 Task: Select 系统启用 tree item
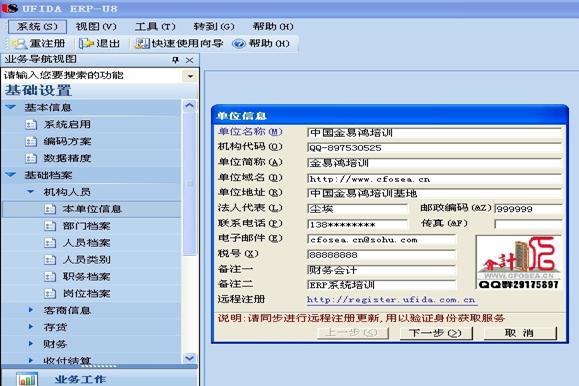click(67, 124)
